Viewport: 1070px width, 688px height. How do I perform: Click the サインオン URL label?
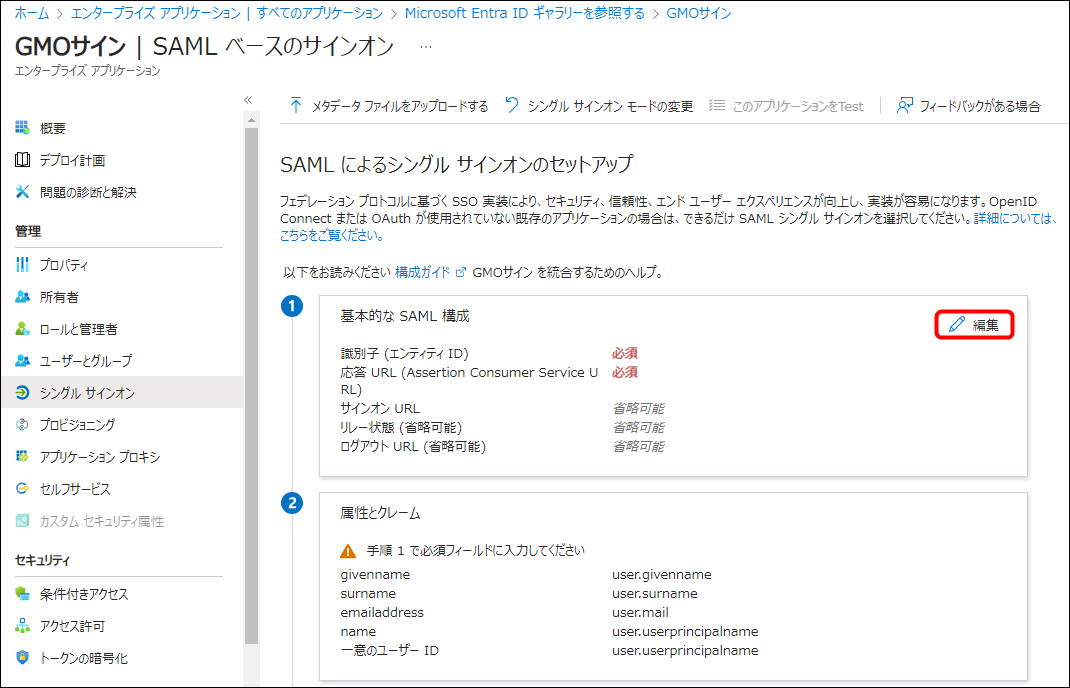click(x=380, y=408)
